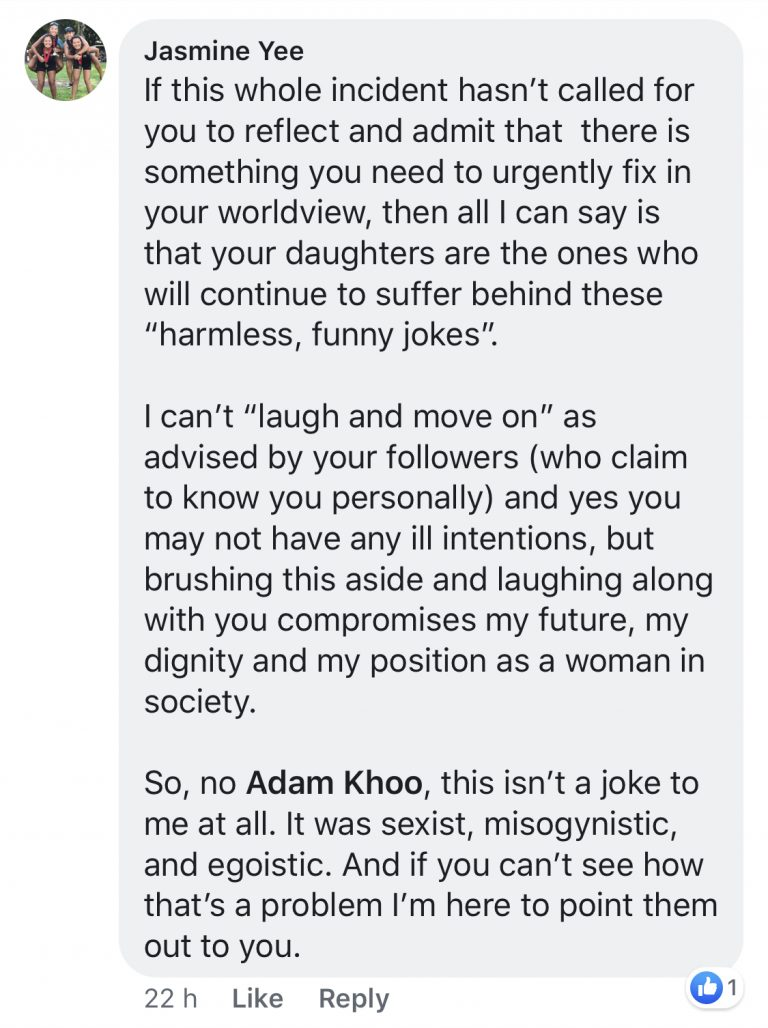768x1028 pixels.
Task: Open the 22 h comment timestamp
Action: [171, 998]
